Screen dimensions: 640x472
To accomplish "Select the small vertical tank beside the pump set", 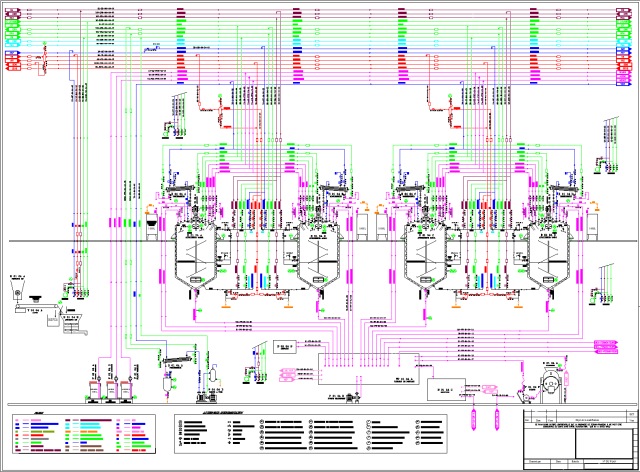I will point(213,375).
